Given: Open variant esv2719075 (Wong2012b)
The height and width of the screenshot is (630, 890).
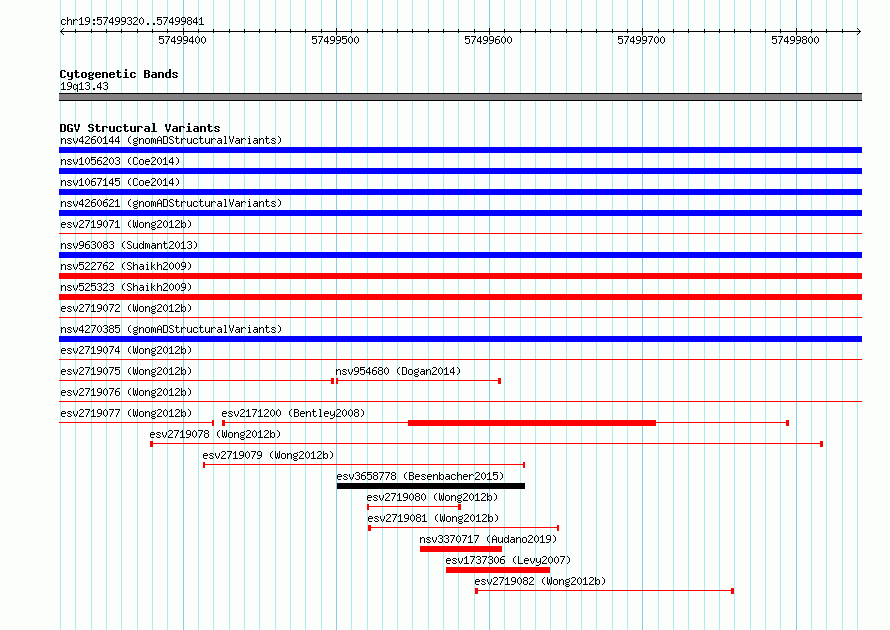Looking at the screenshot, I should [126, 371].
